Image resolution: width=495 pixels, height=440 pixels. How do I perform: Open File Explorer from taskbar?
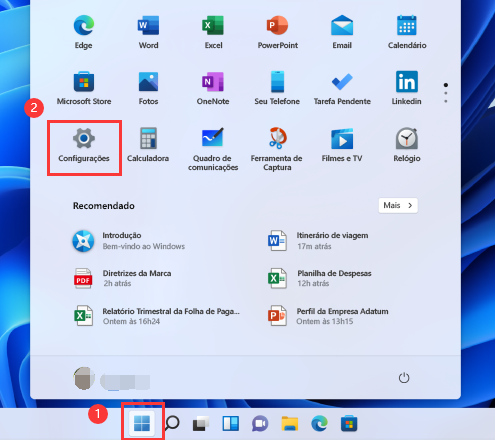(289, 424)
